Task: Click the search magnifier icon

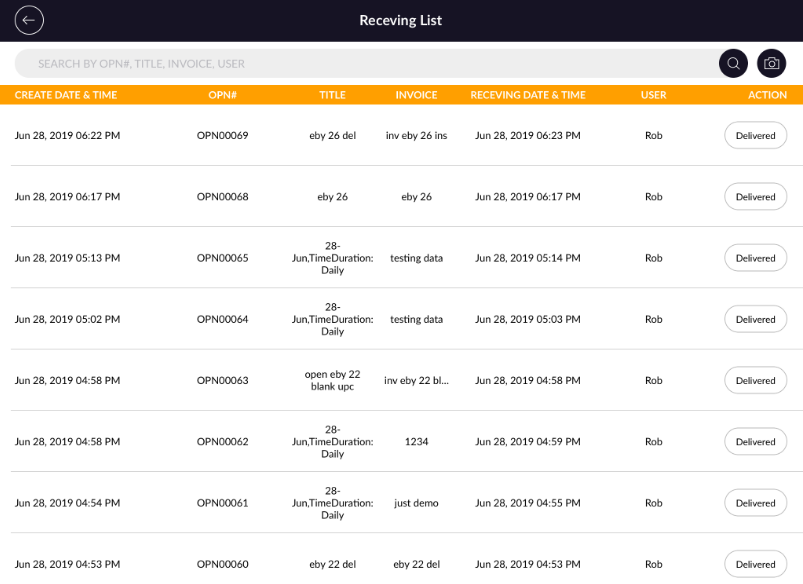Action: click(733, 63)
